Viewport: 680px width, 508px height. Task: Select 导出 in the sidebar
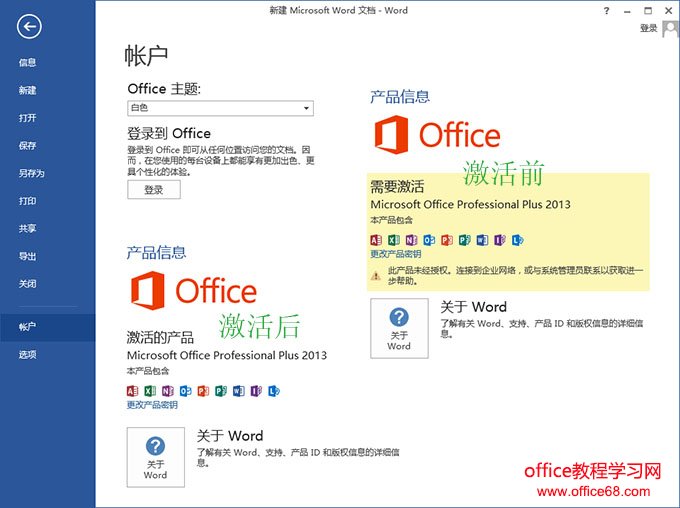tap(27, 256)
